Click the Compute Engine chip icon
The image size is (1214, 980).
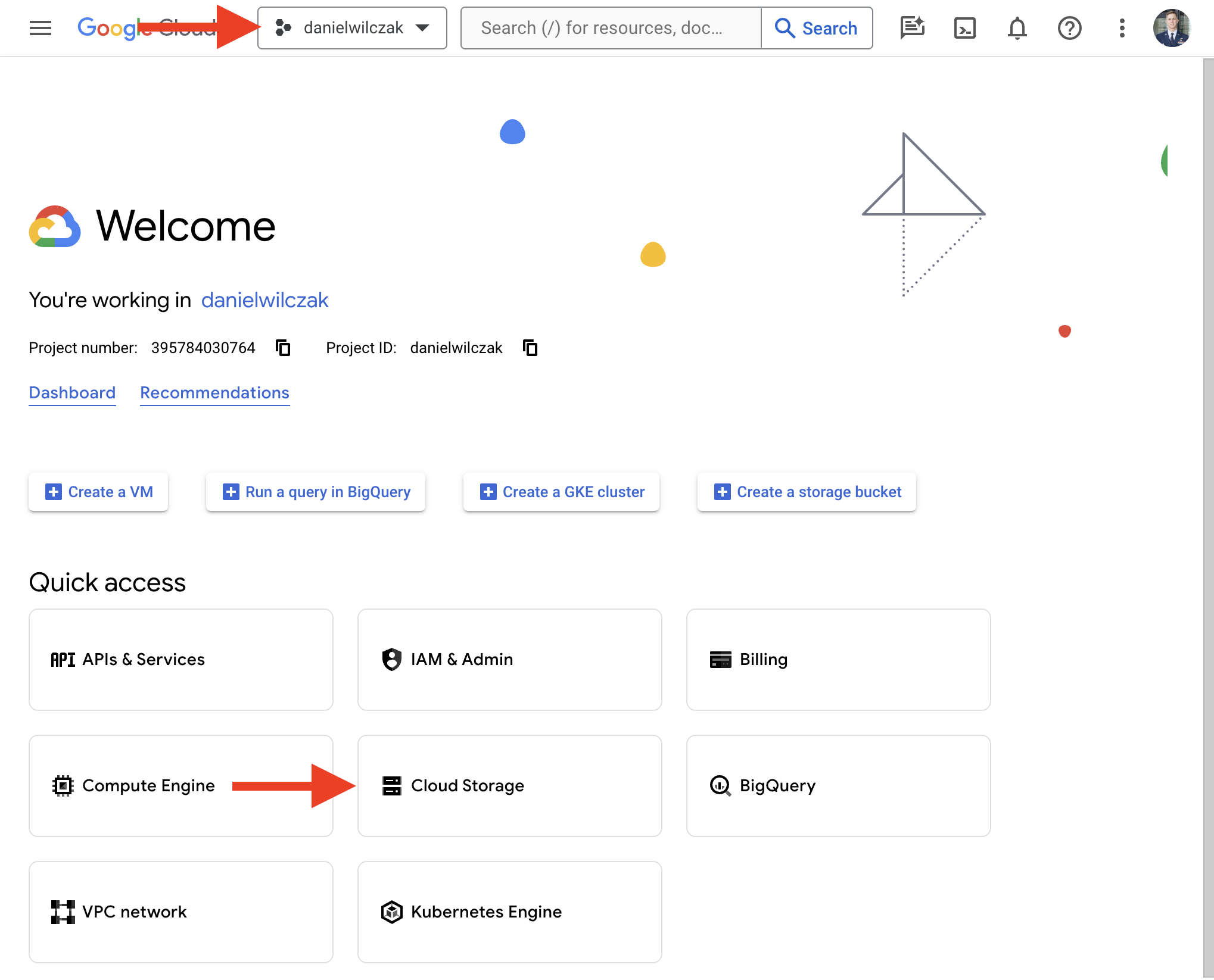click(63, 786)
